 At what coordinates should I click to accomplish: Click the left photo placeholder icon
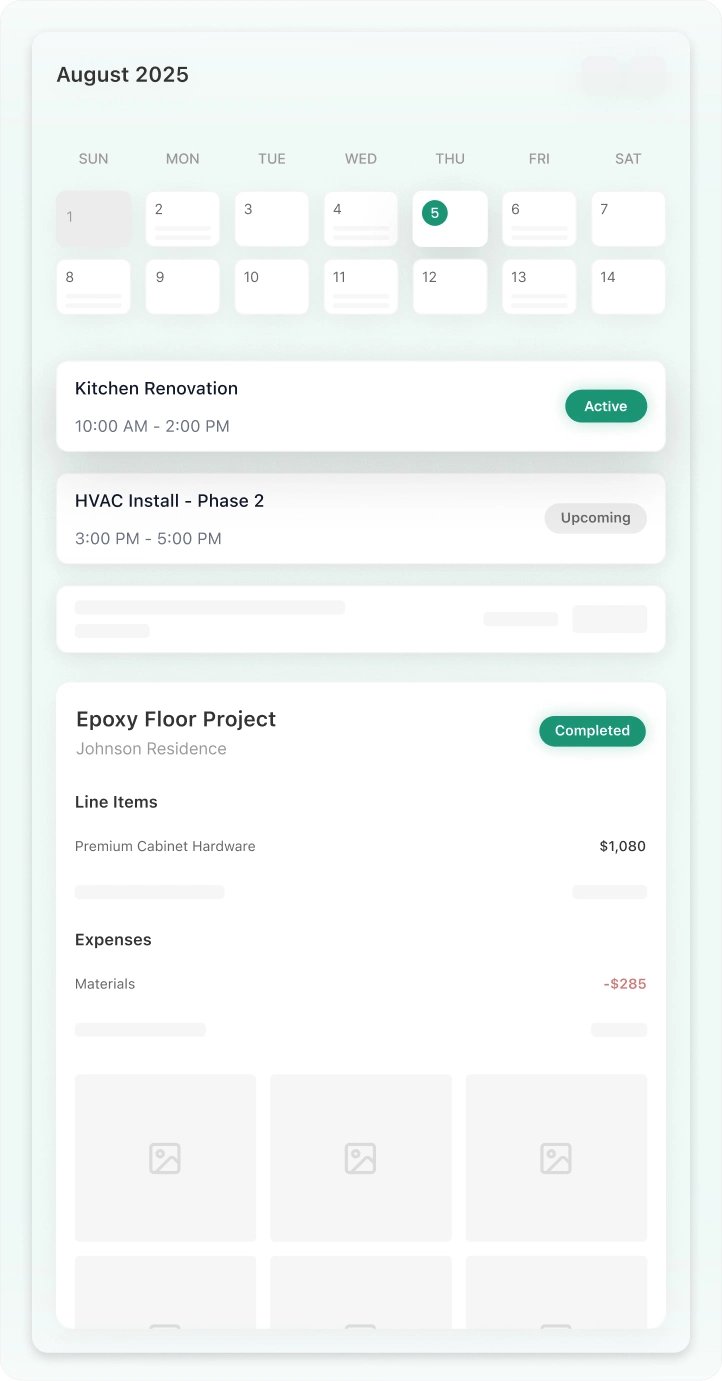[x=165, y=1158]
